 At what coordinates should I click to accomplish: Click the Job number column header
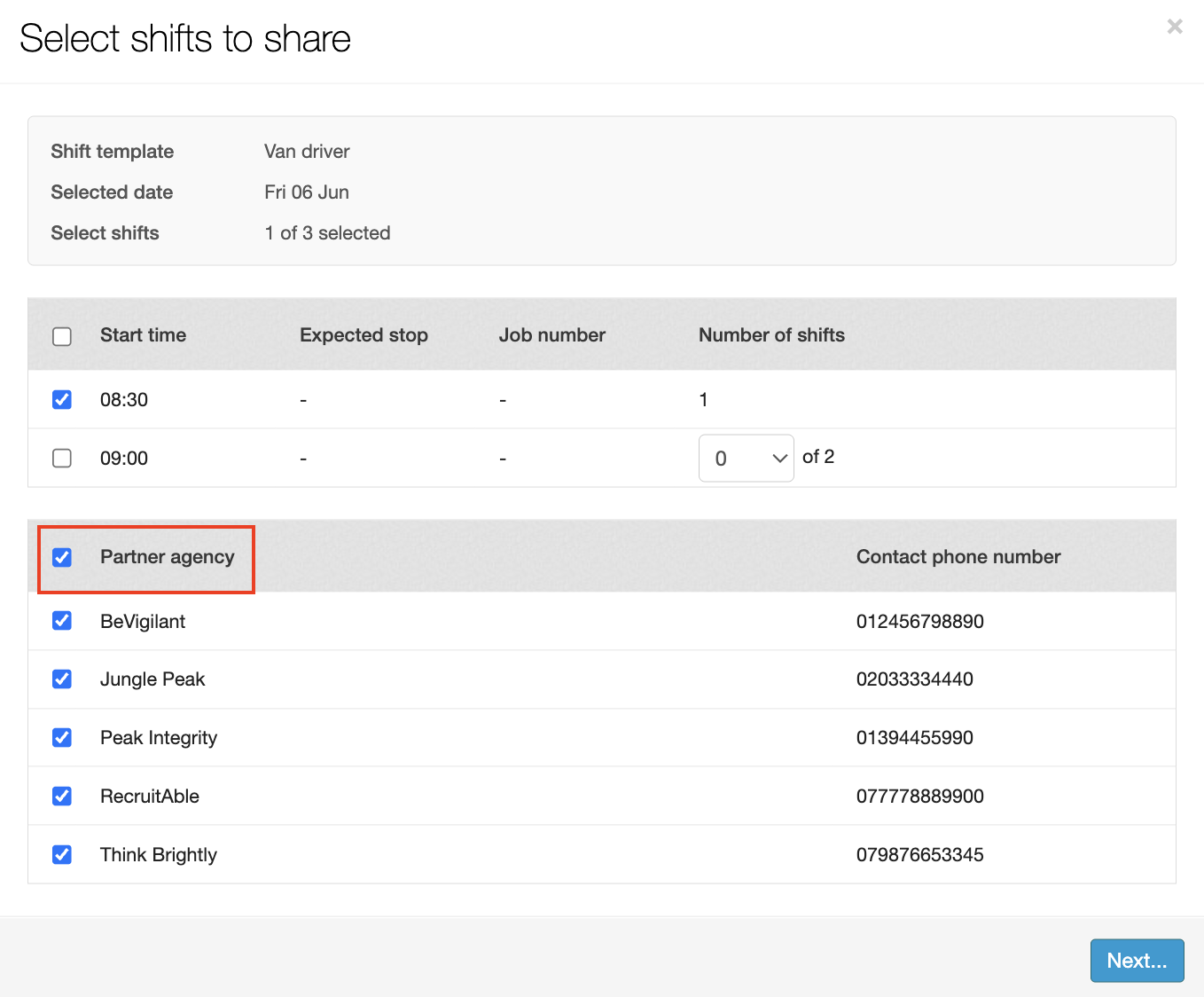tap(551, 335)
